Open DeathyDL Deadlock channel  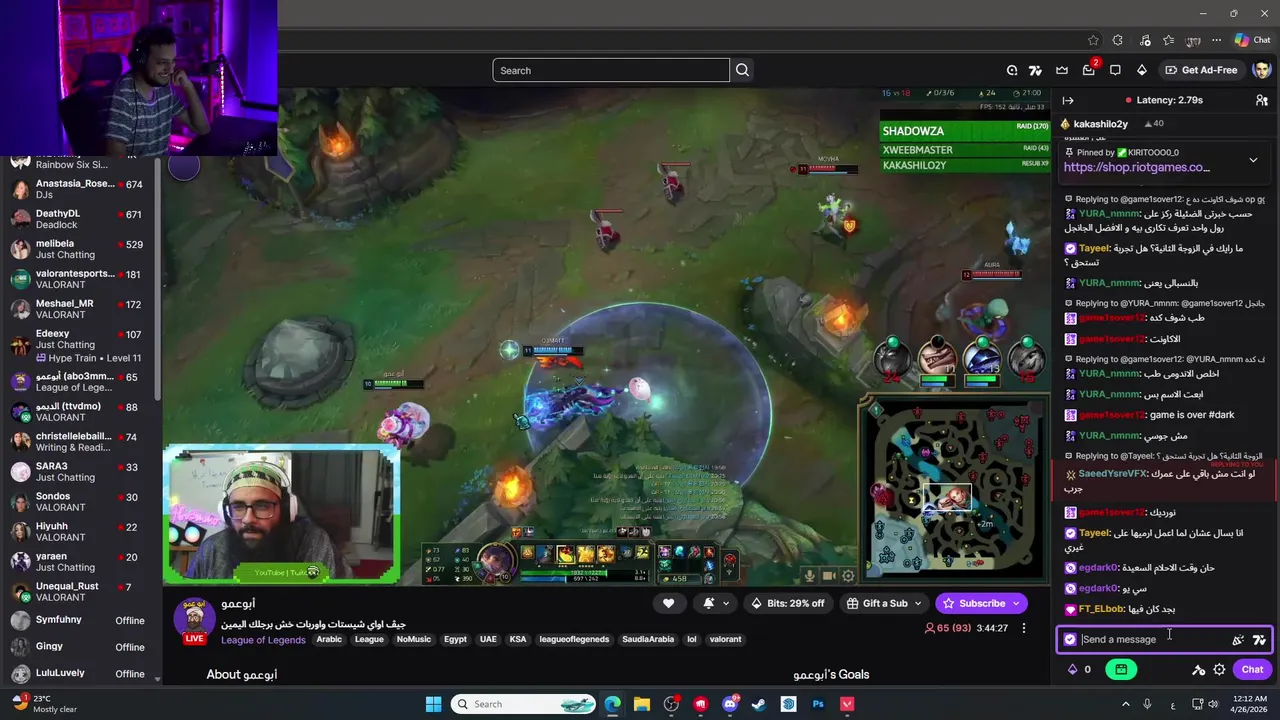(x=80, y=219)
